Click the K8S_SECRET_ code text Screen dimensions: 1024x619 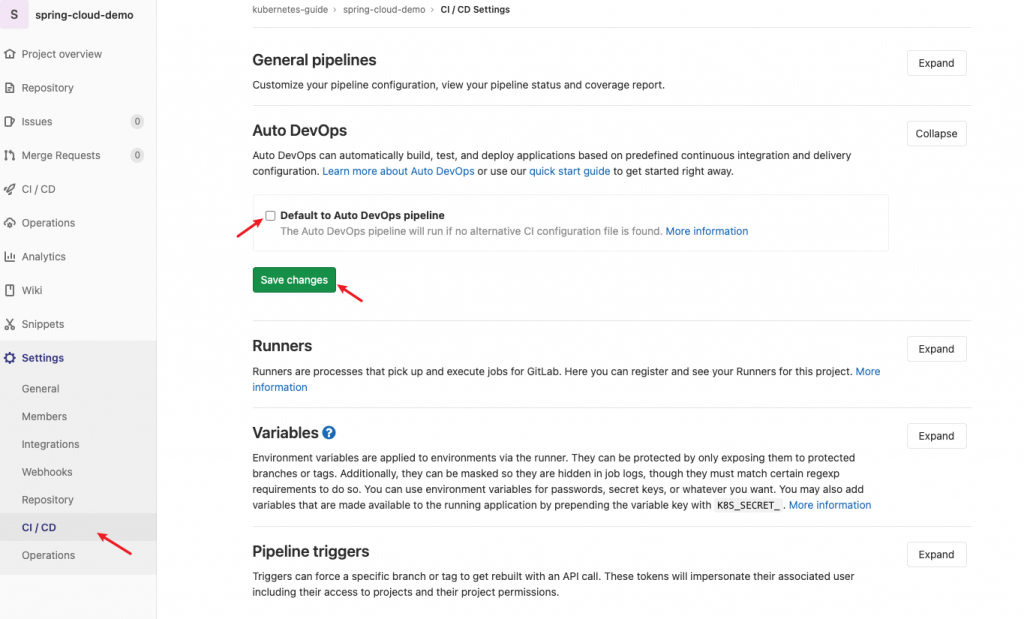pyautogui.click(x=748, y=505)
